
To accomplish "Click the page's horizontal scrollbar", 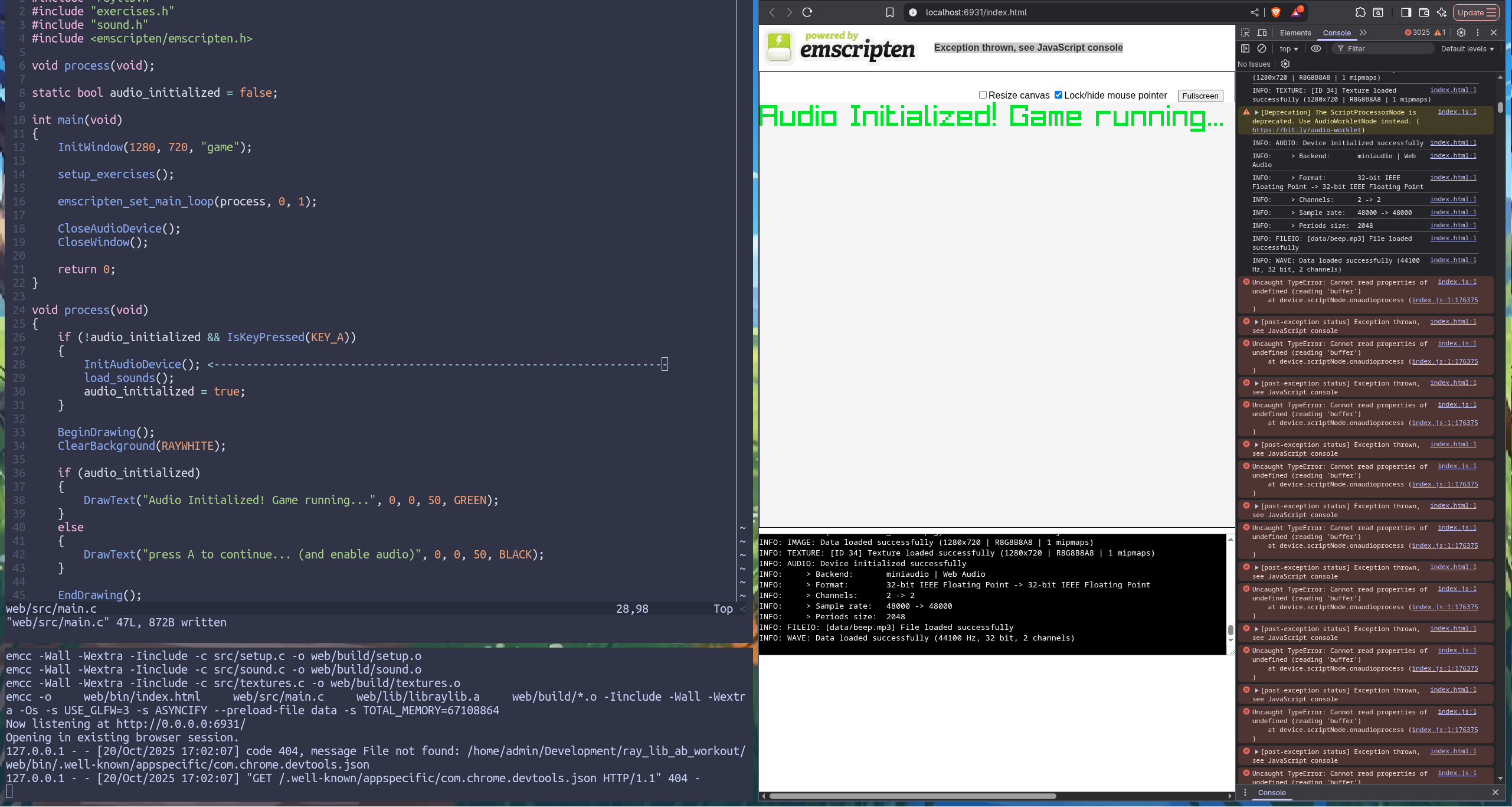I will pos(912,796).
